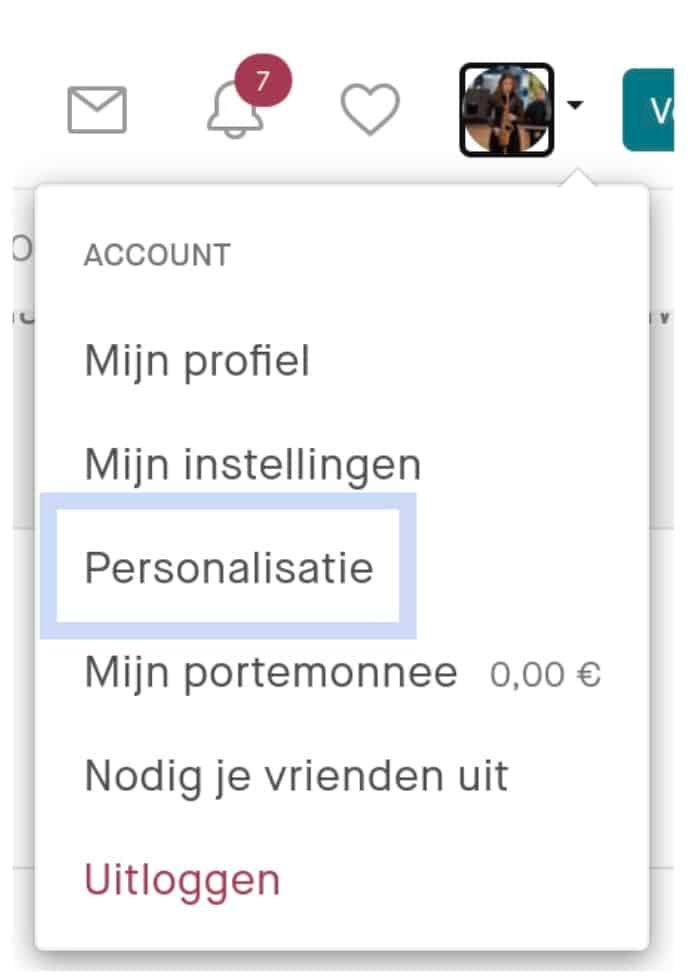Select the Personalisatie menu entry
Viewport: 688px width, 980px height.
point(229,568)
